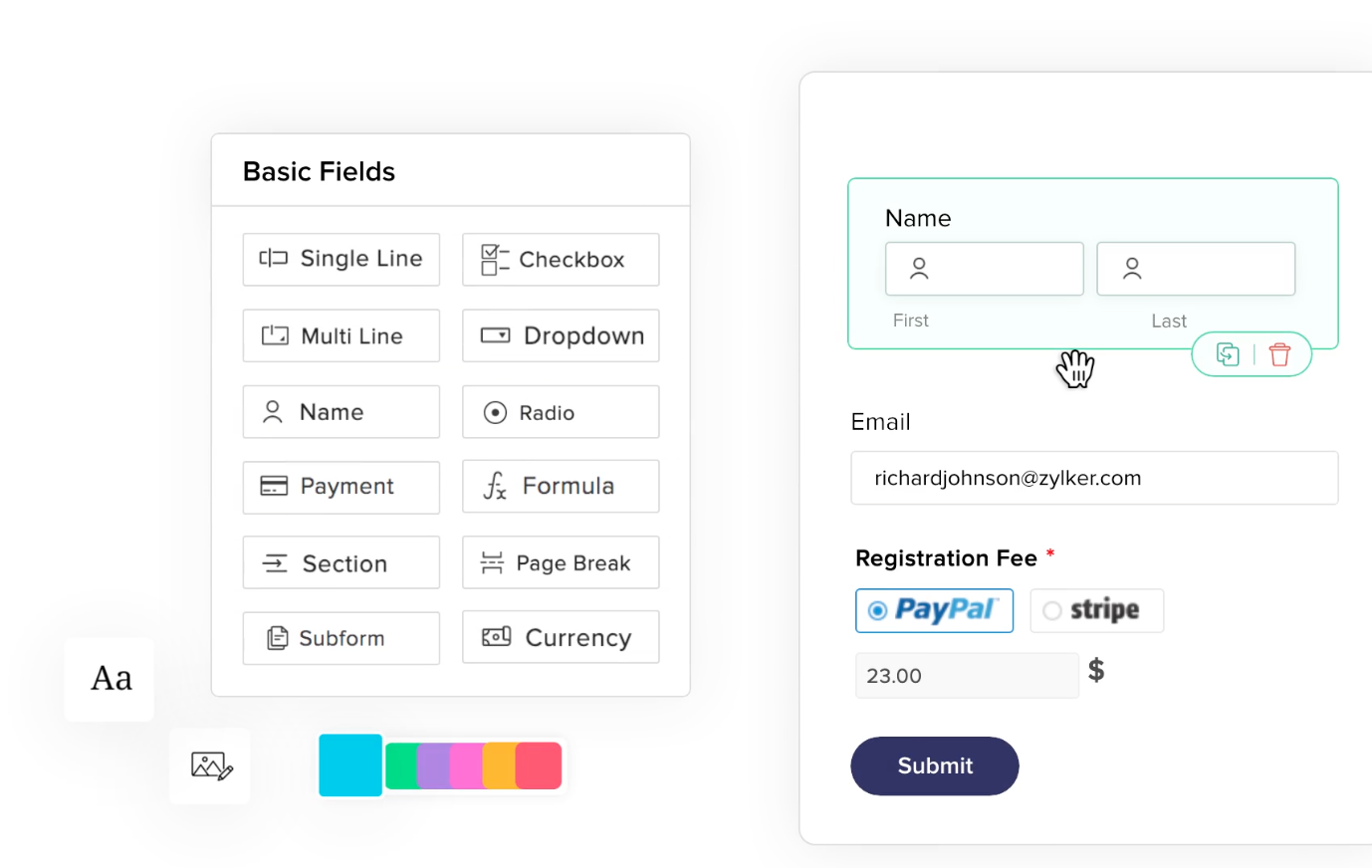Screen dimensions: 1372x868
Task: Click the 23.00 amount field
Action: [x=965, y=676]
